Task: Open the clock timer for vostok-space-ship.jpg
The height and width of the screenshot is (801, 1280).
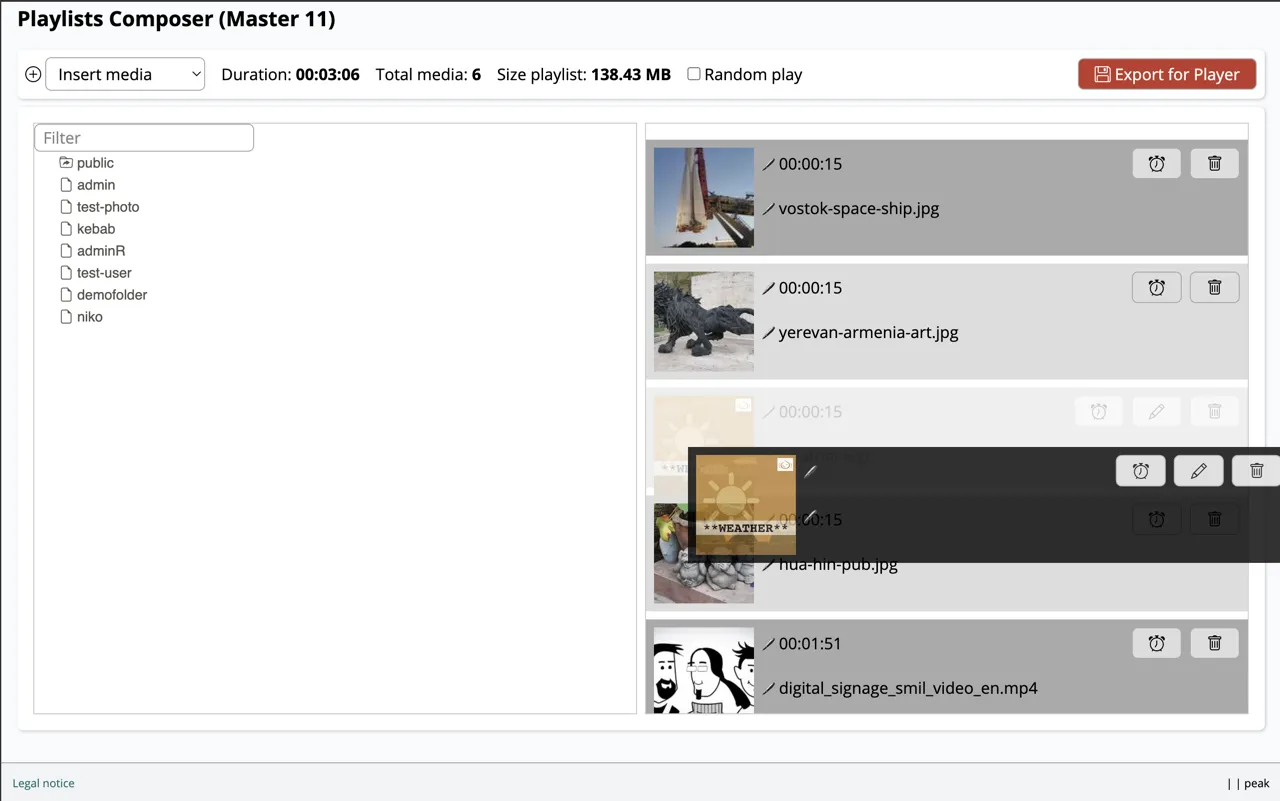Action: tap(1157, 164)
